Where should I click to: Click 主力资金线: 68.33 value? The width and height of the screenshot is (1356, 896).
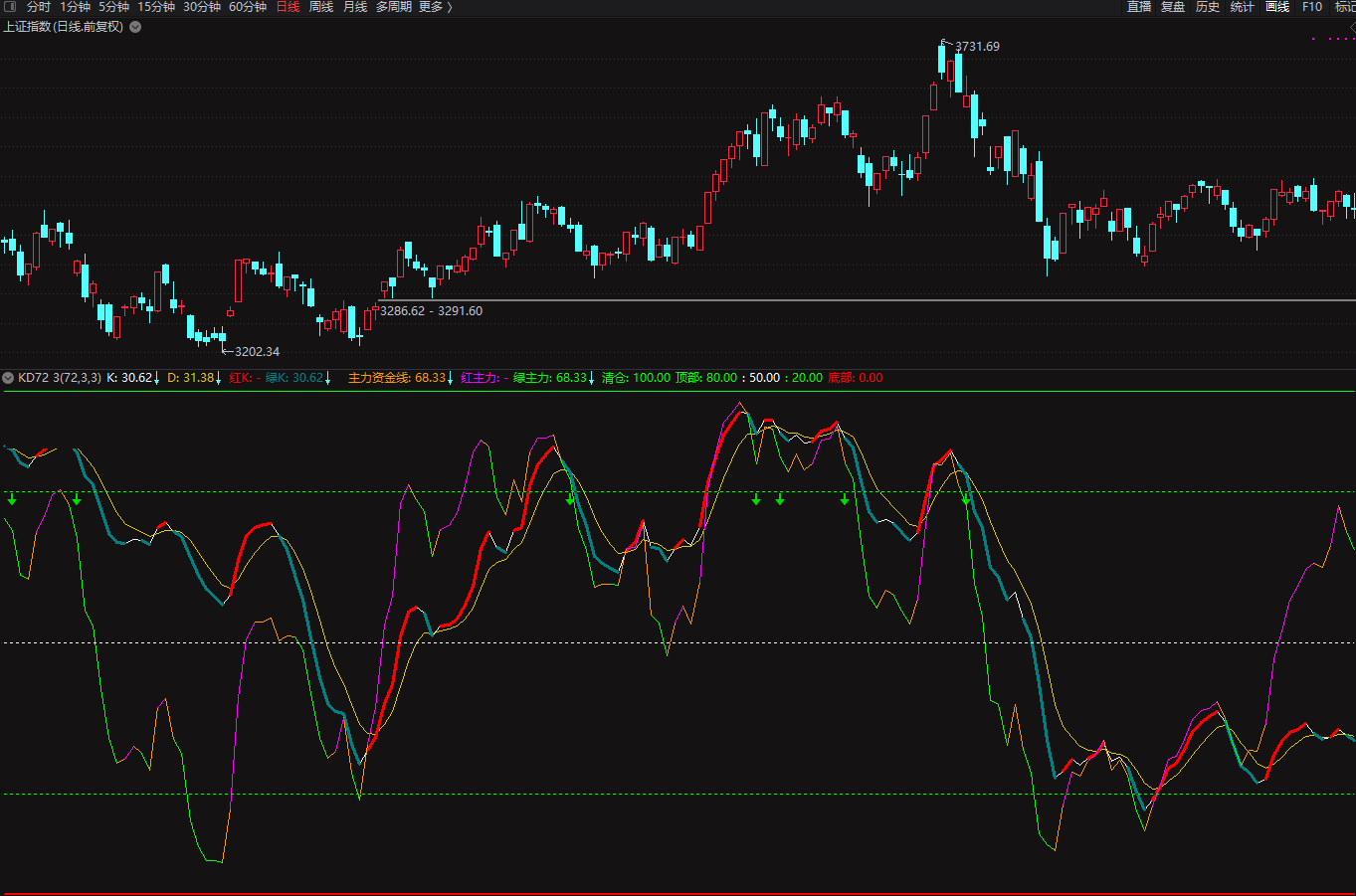point(397,378)
